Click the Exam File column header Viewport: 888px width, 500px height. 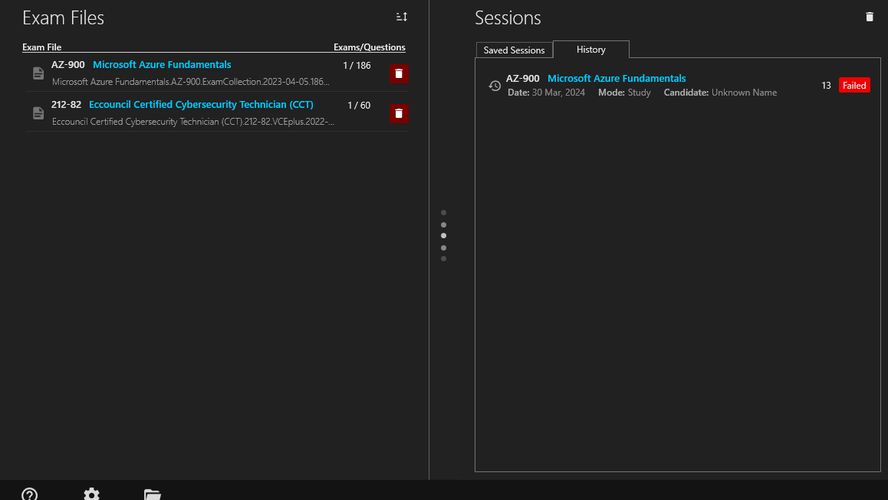[42, 47]
